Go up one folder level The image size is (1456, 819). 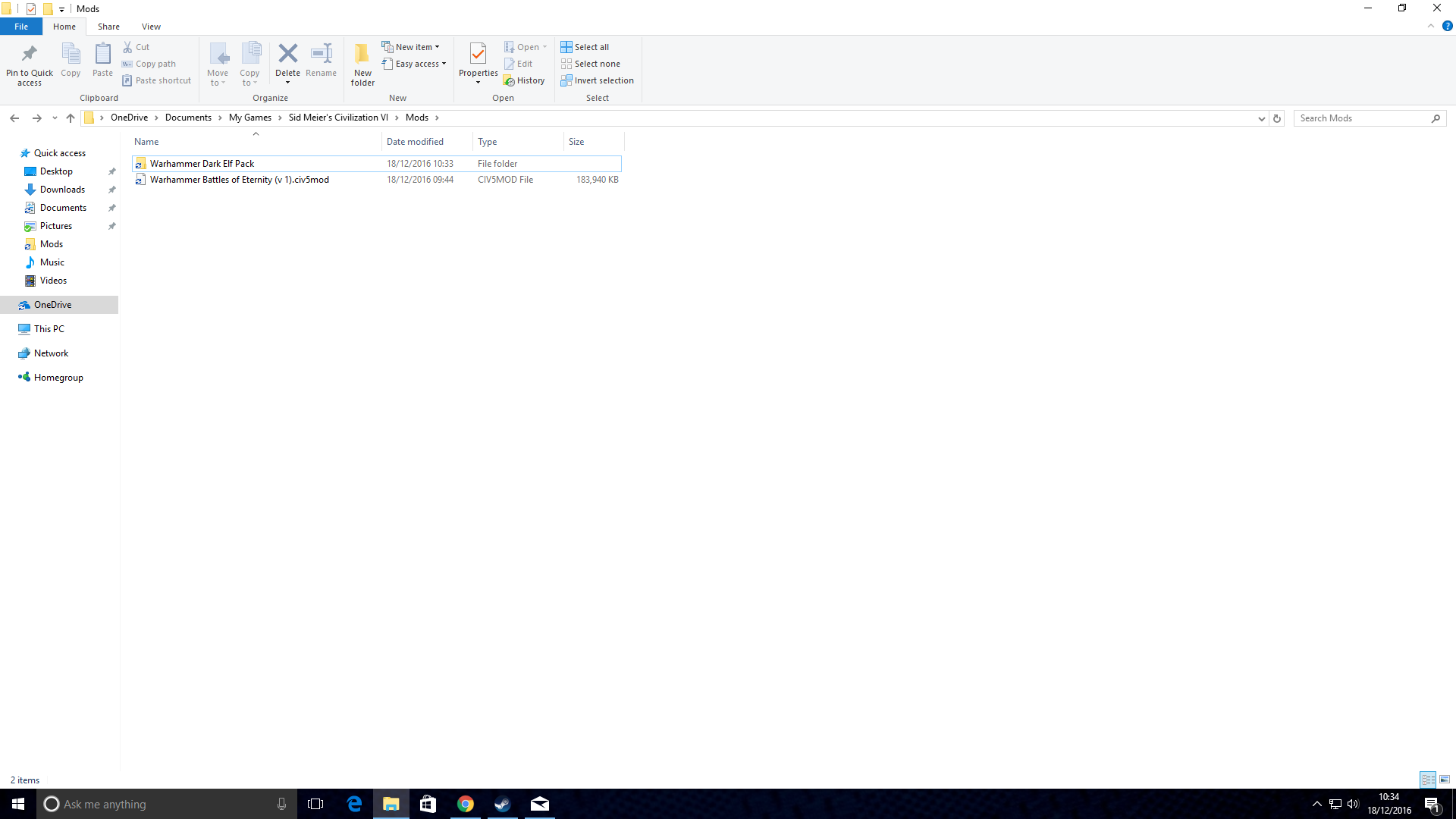[71, 118]
